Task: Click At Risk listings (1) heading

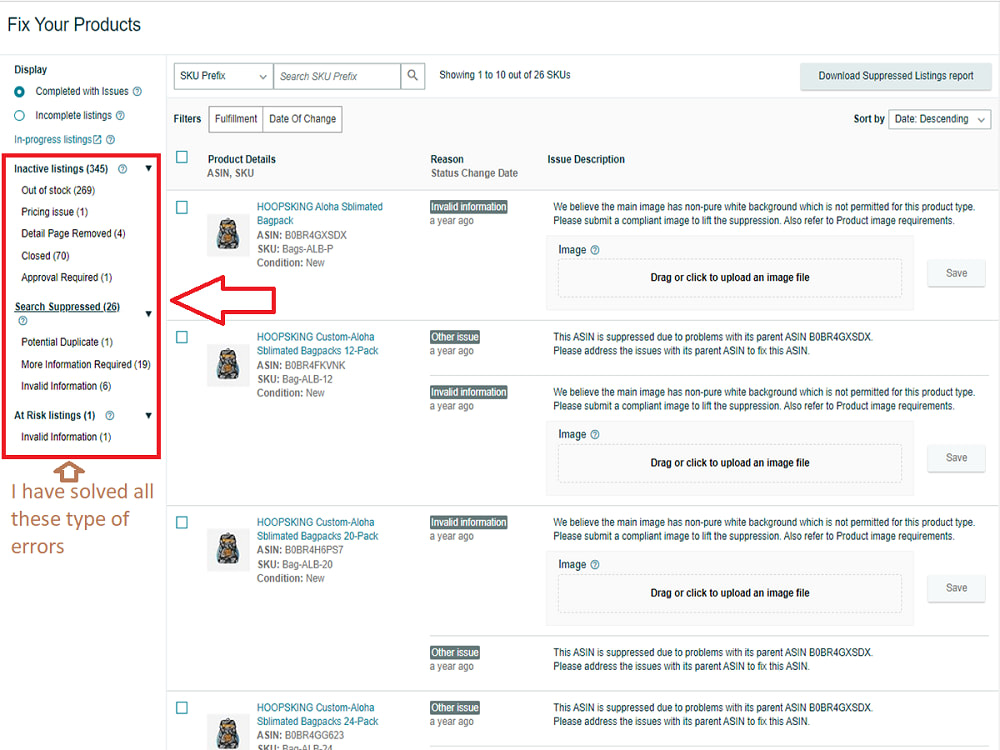Action: pyautogui.click(x=55, y=416)
